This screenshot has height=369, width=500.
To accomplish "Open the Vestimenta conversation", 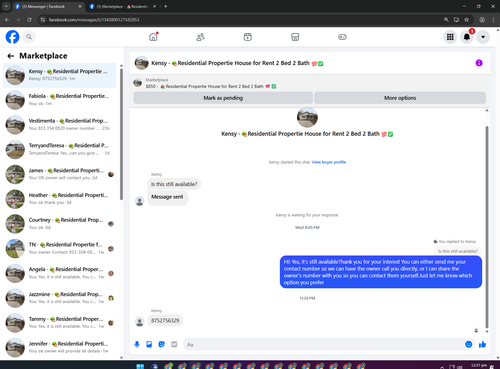I will [x=59, y=124].
